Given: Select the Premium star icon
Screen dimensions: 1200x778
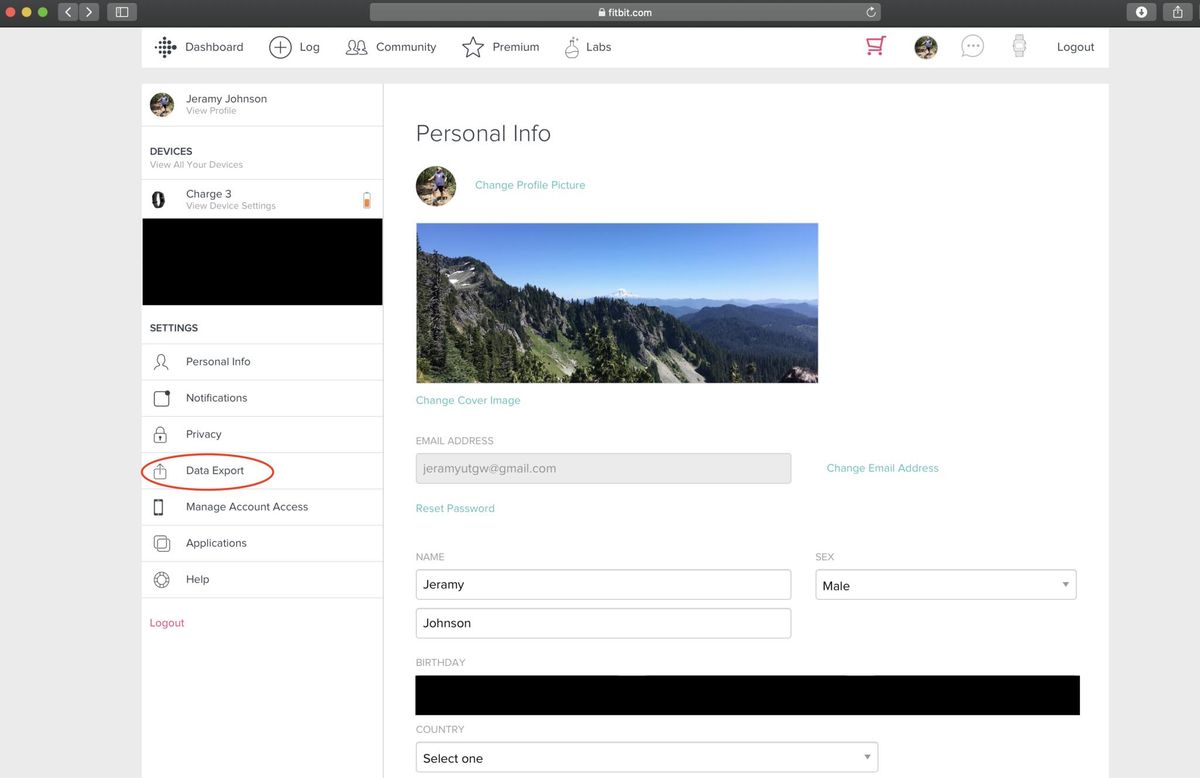Looking at the screenshot, I should coord(472,46).
